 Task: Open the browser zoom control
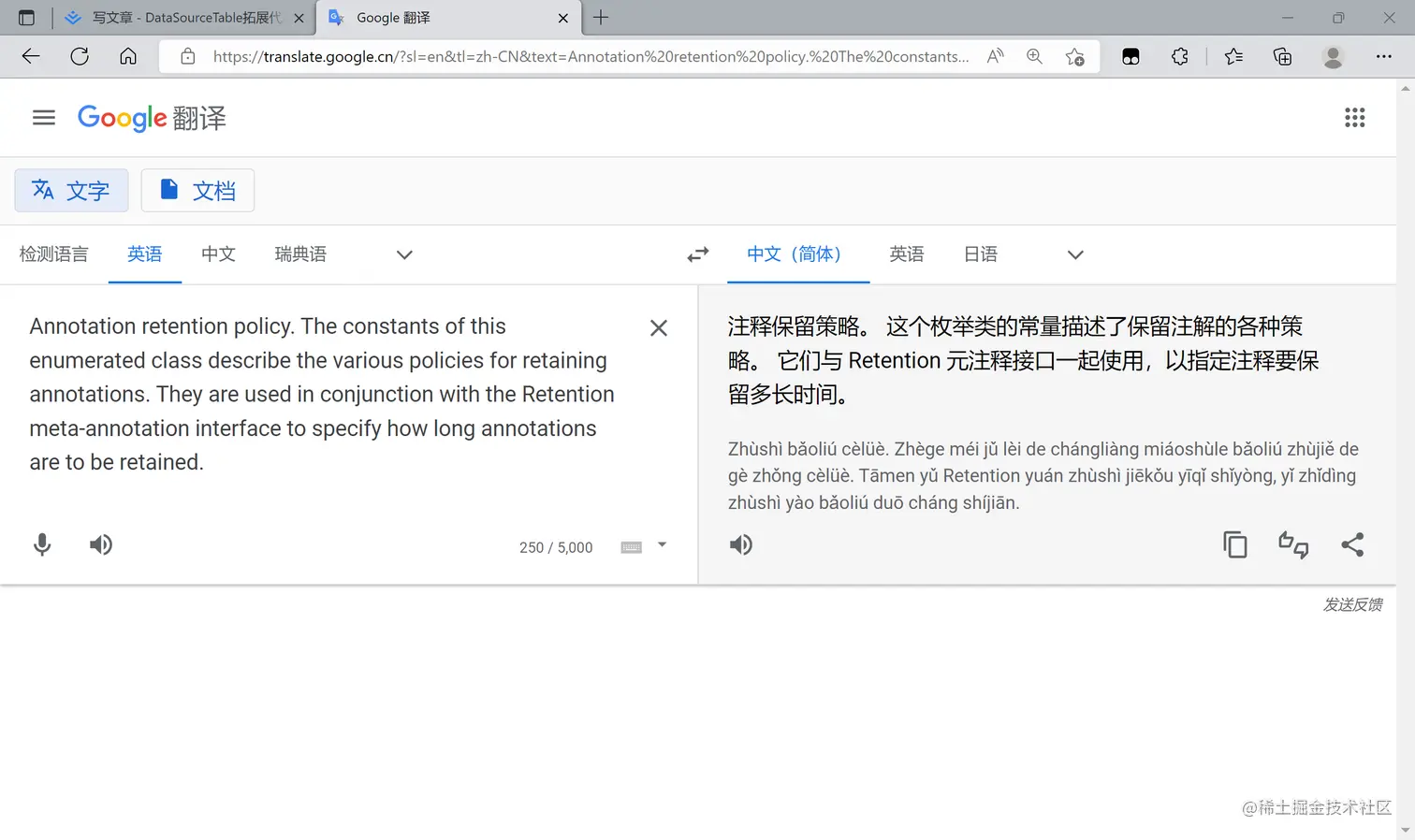(x=1034, y=56)
